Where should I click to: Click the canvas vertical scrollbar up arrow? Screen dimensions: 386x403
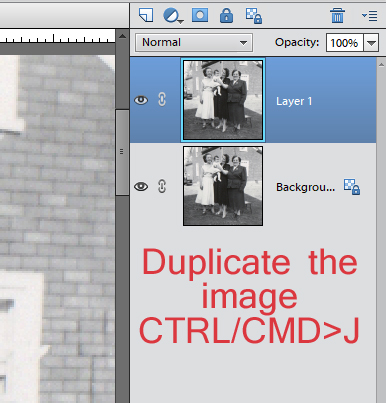point(122,36)
